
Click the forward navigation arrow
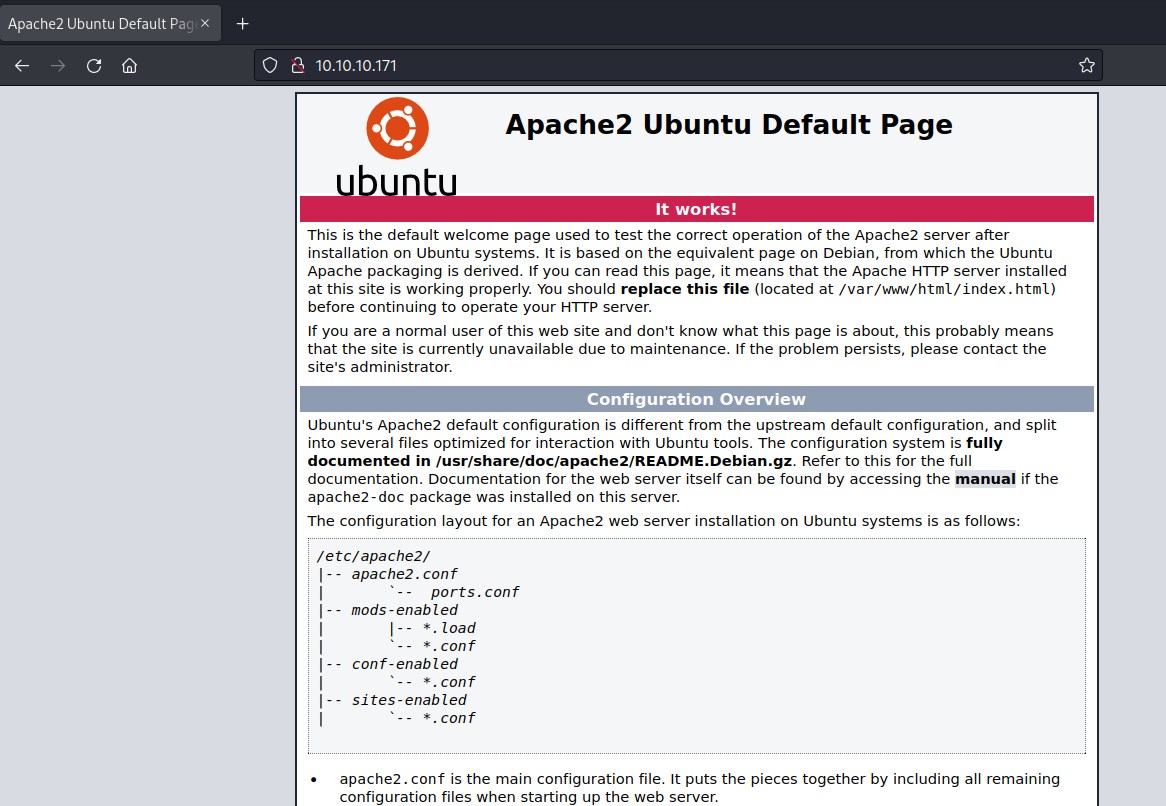click(58, 66)
